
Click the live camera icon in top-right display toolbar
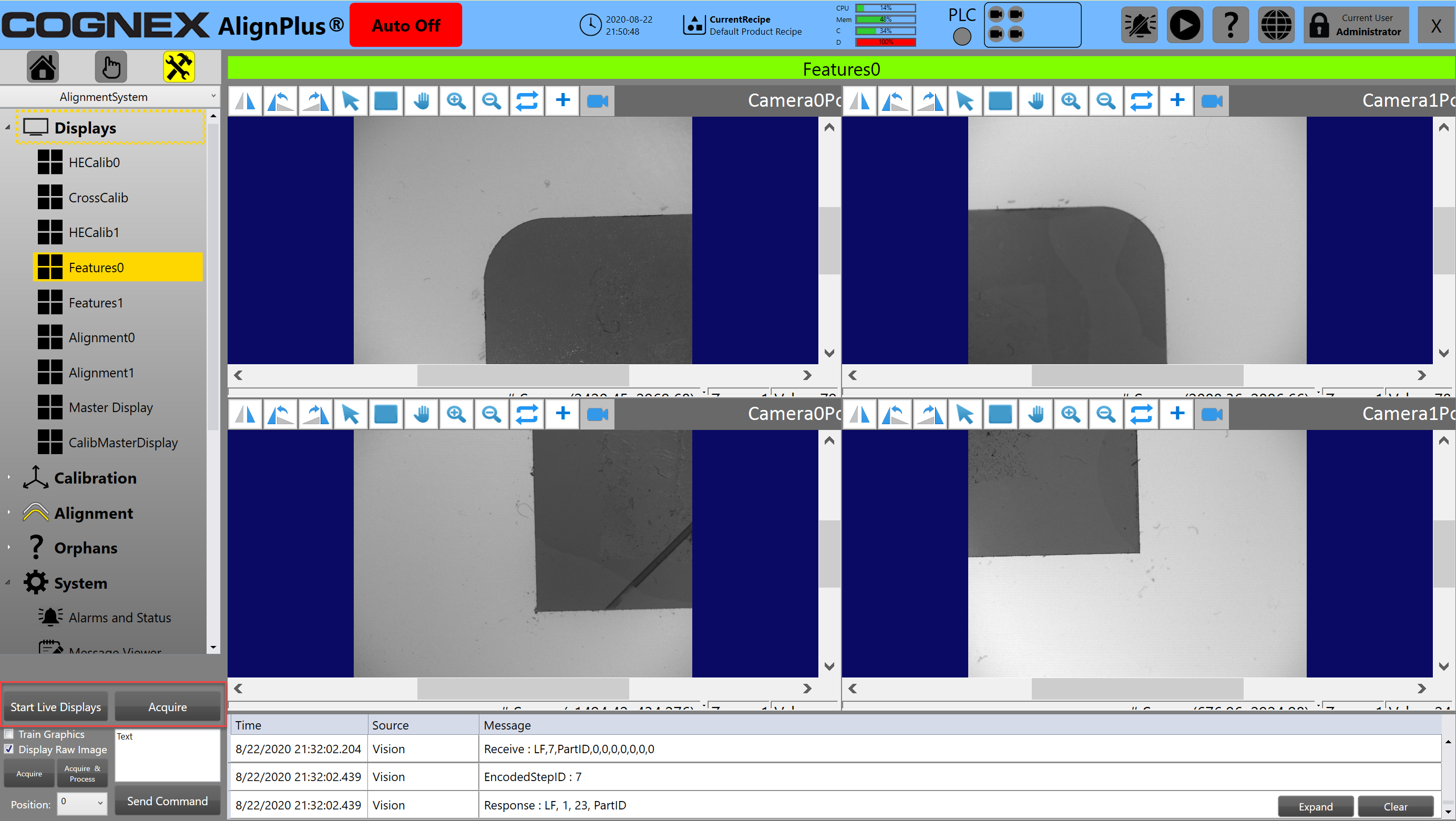[1212, 101]
